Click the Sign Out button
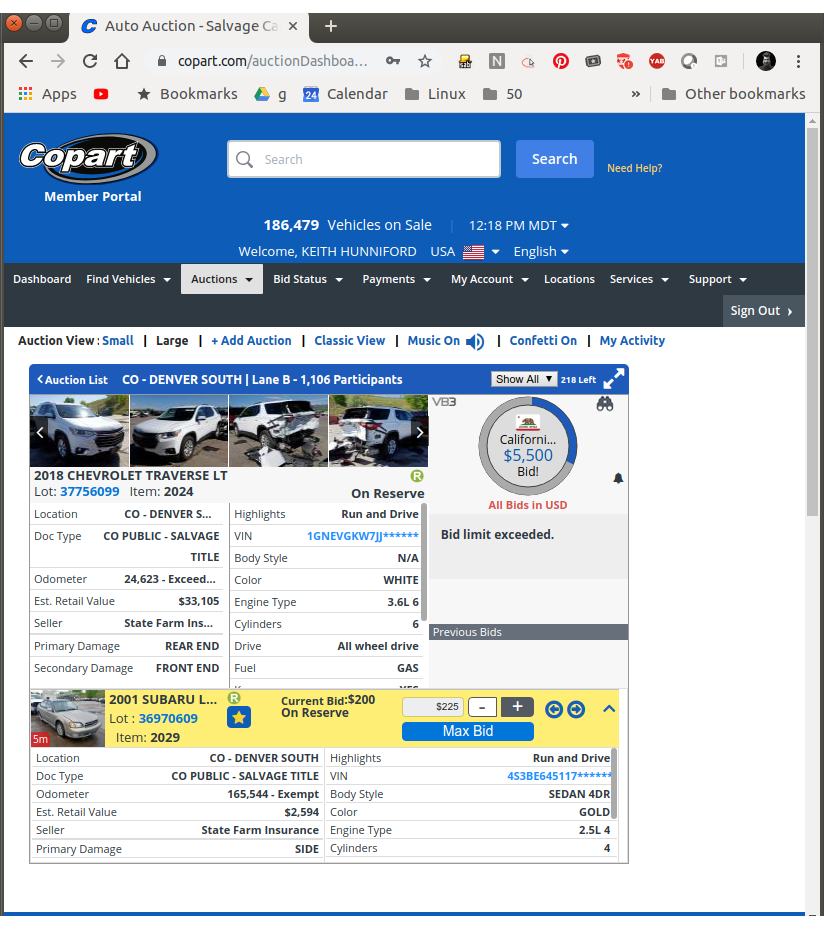Viewport: 824px width, 929px height. (763, 311)
